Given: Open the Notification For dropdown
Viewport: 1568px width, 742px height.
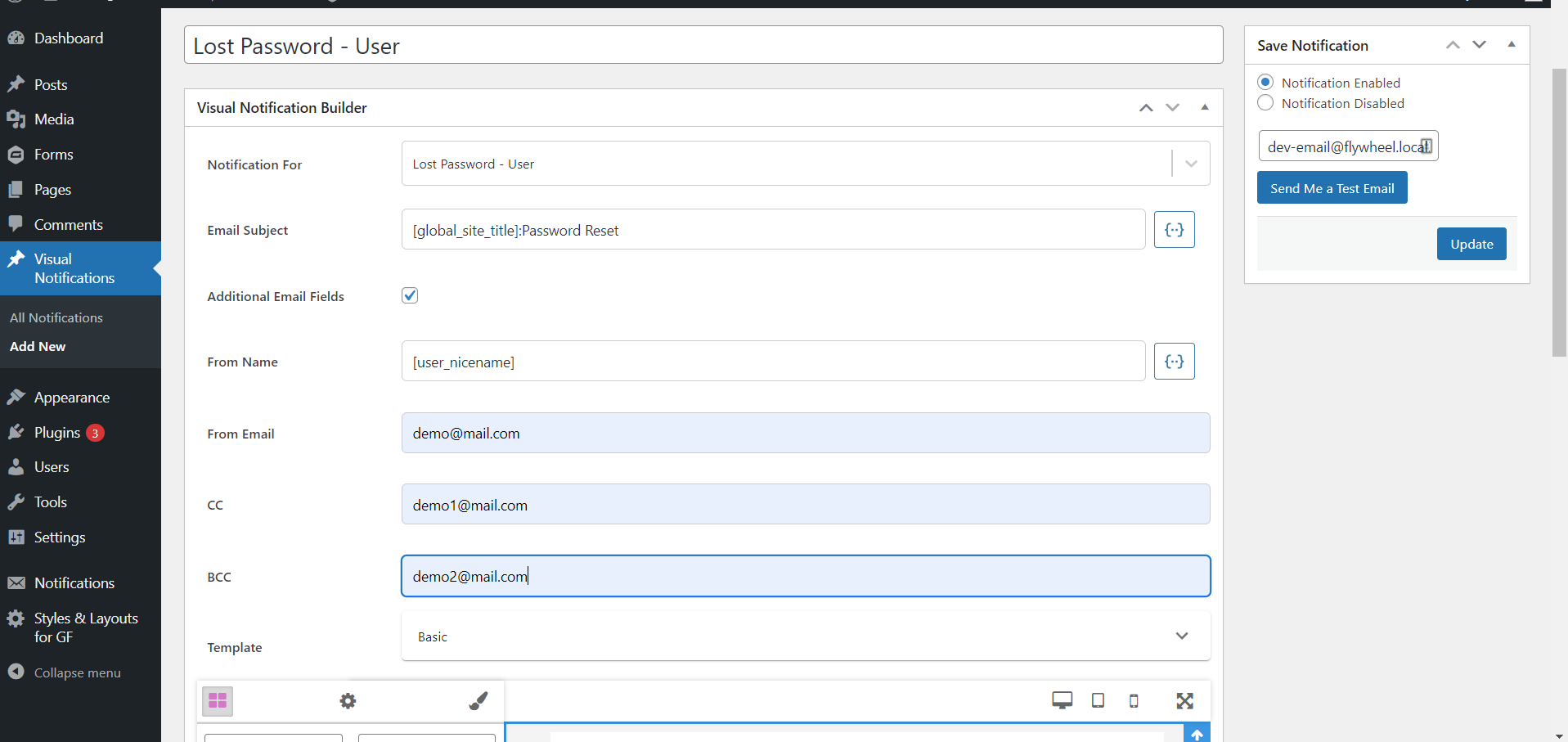Looking at the screenshot, I should tap(806, 164).
